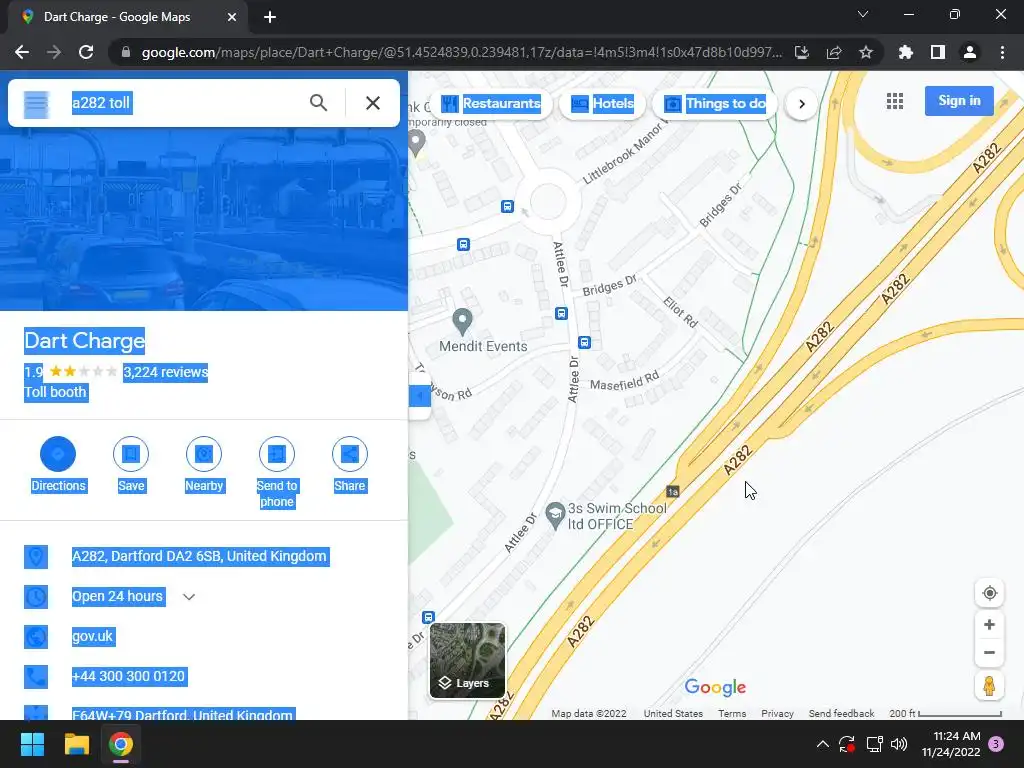
Task: Search Nearby places
Action: point(204,464)
